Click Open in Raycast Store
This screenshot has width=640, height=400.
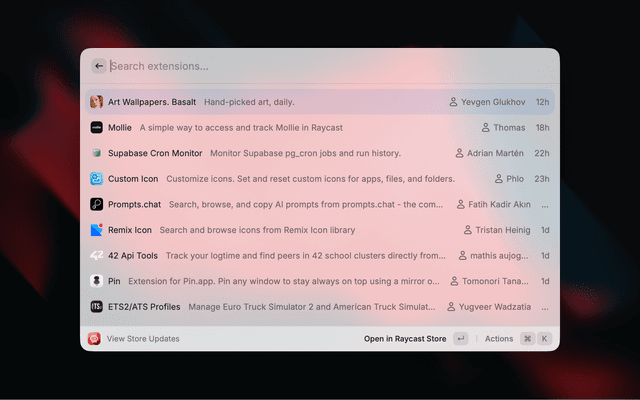[x=405, y=339]
